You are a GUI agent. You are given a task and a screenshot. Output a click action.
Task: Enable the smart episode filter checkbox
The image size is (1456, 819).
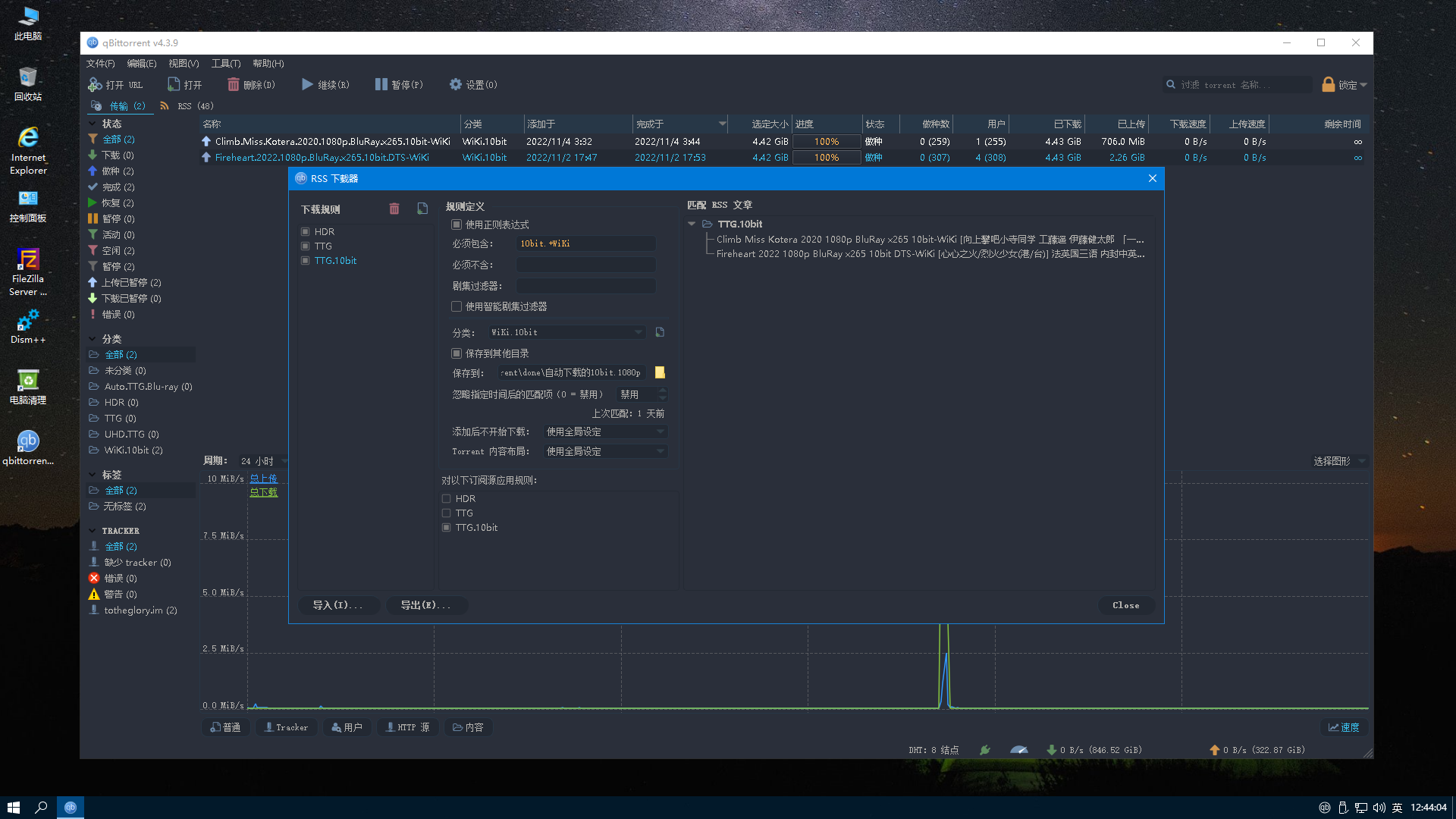(457, 306)
